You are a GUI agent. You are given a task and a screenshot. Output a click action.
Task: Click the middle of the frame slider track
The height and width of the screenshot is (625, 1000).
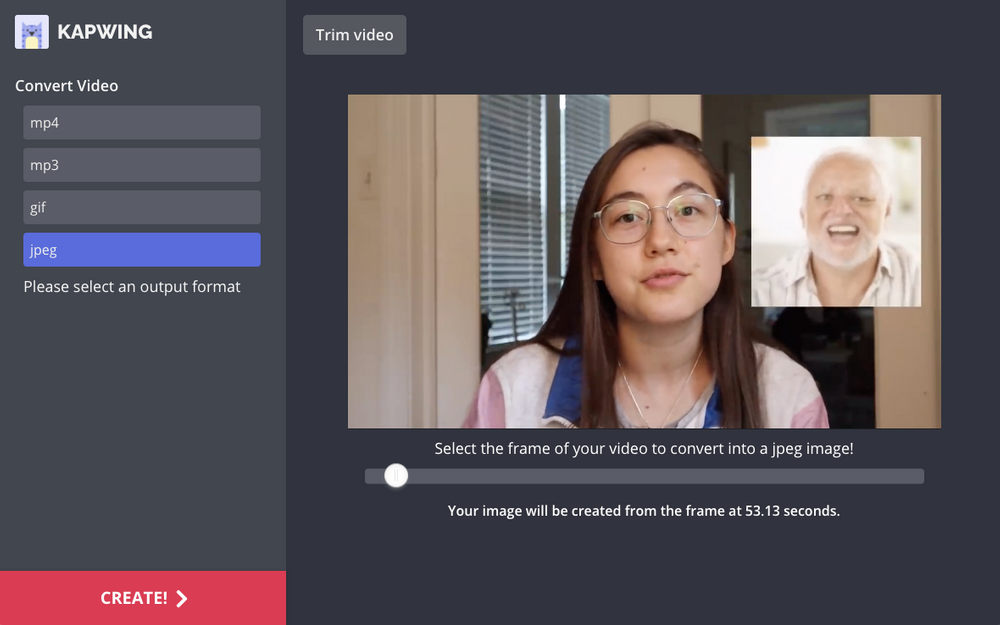pos(644,476)
